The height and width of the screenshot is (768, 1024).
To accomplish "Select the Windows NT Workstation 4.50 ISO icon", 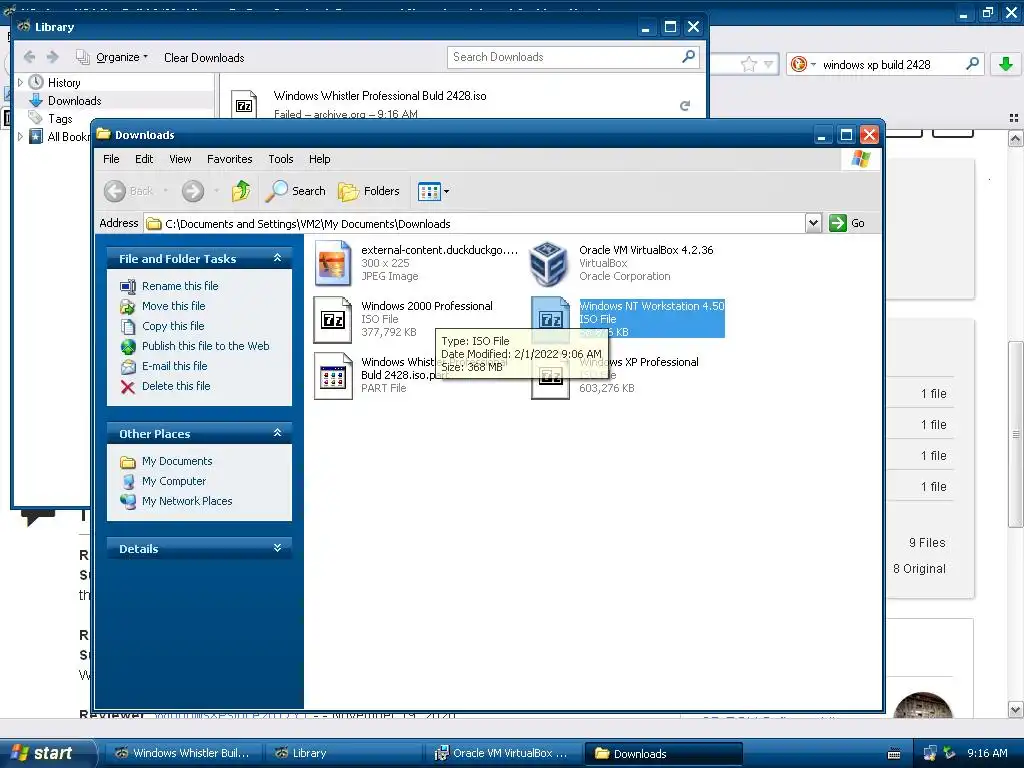I will (550, 319).
